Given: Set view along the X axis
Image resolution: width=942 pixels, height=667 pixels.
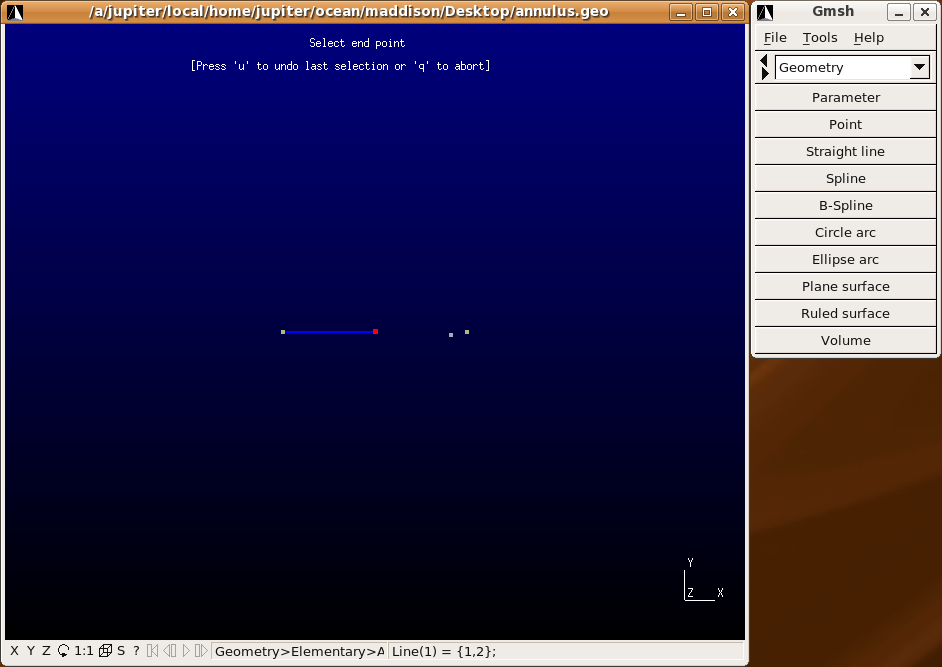Looking at the screenshot, I should [14, 651].
